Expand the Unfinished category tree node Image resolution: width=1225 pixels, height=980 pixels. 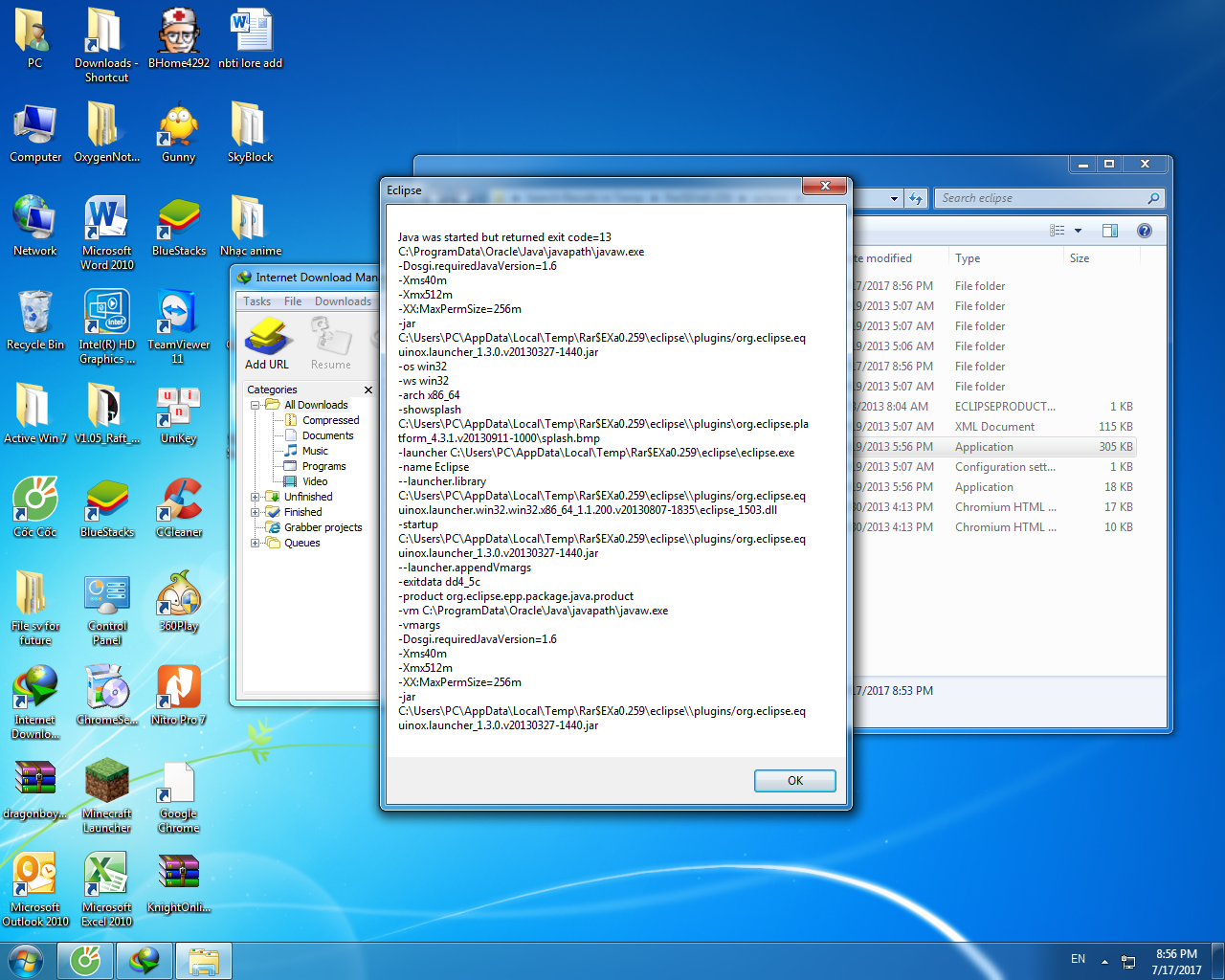[256, 497]
